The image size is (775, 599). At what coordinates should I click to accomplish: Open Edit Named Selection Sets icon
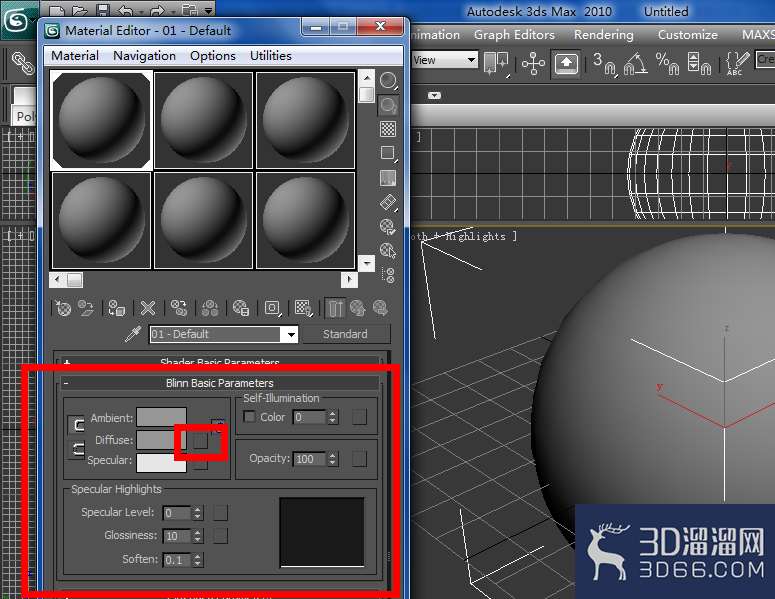tap(737, 64)
